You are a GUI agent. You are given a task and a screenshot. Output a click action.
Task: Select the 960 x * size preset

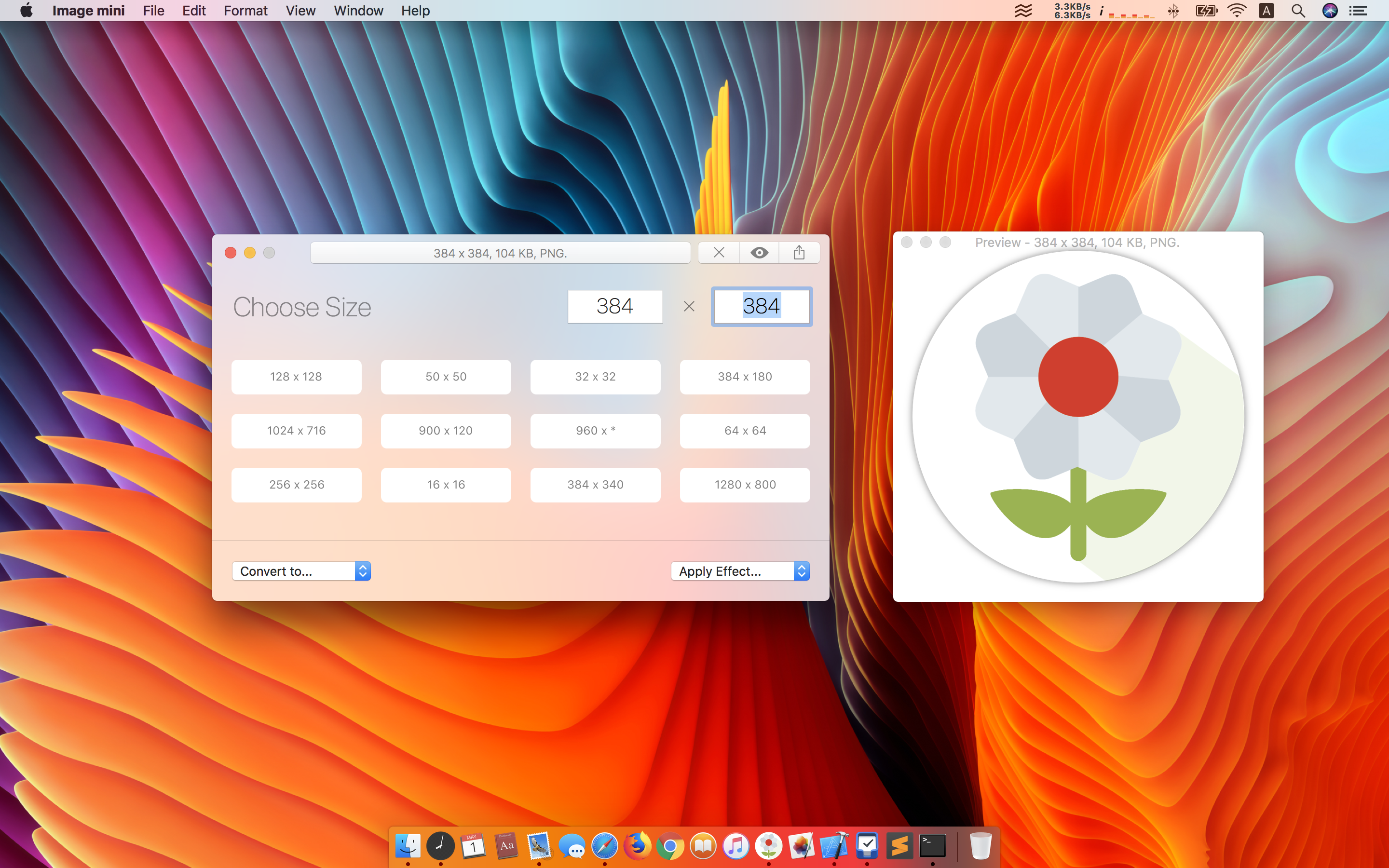(x=595, y=431)
